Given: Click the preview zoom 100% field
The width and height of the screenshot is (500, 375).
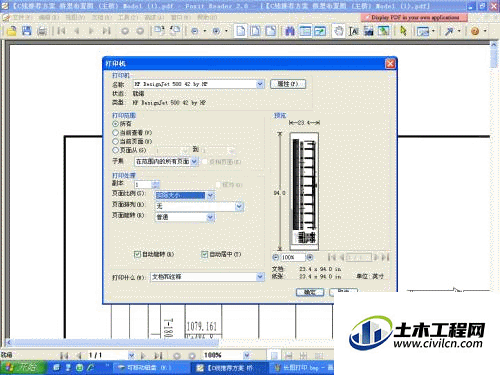Looking at the screenshot, I should click(293, 257).
